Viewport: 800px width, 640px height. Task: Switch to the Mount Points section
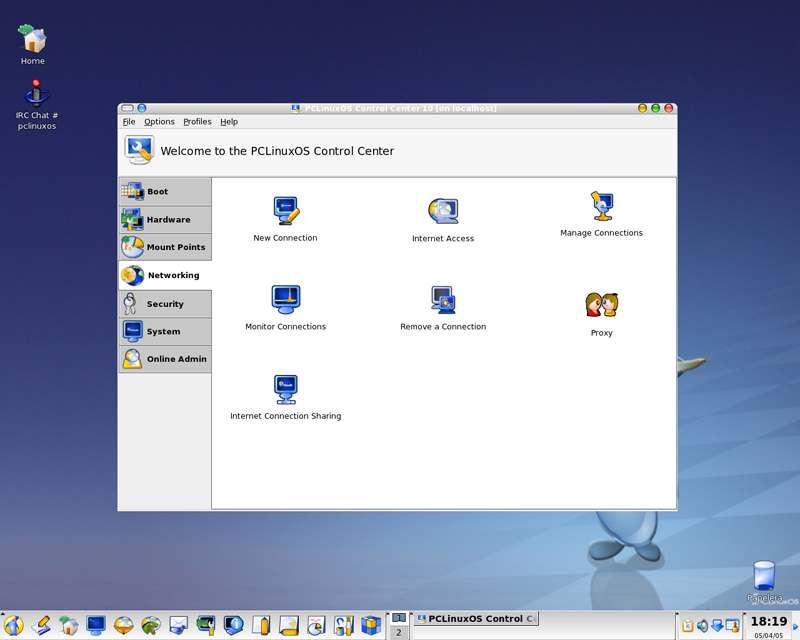point(165,247)
